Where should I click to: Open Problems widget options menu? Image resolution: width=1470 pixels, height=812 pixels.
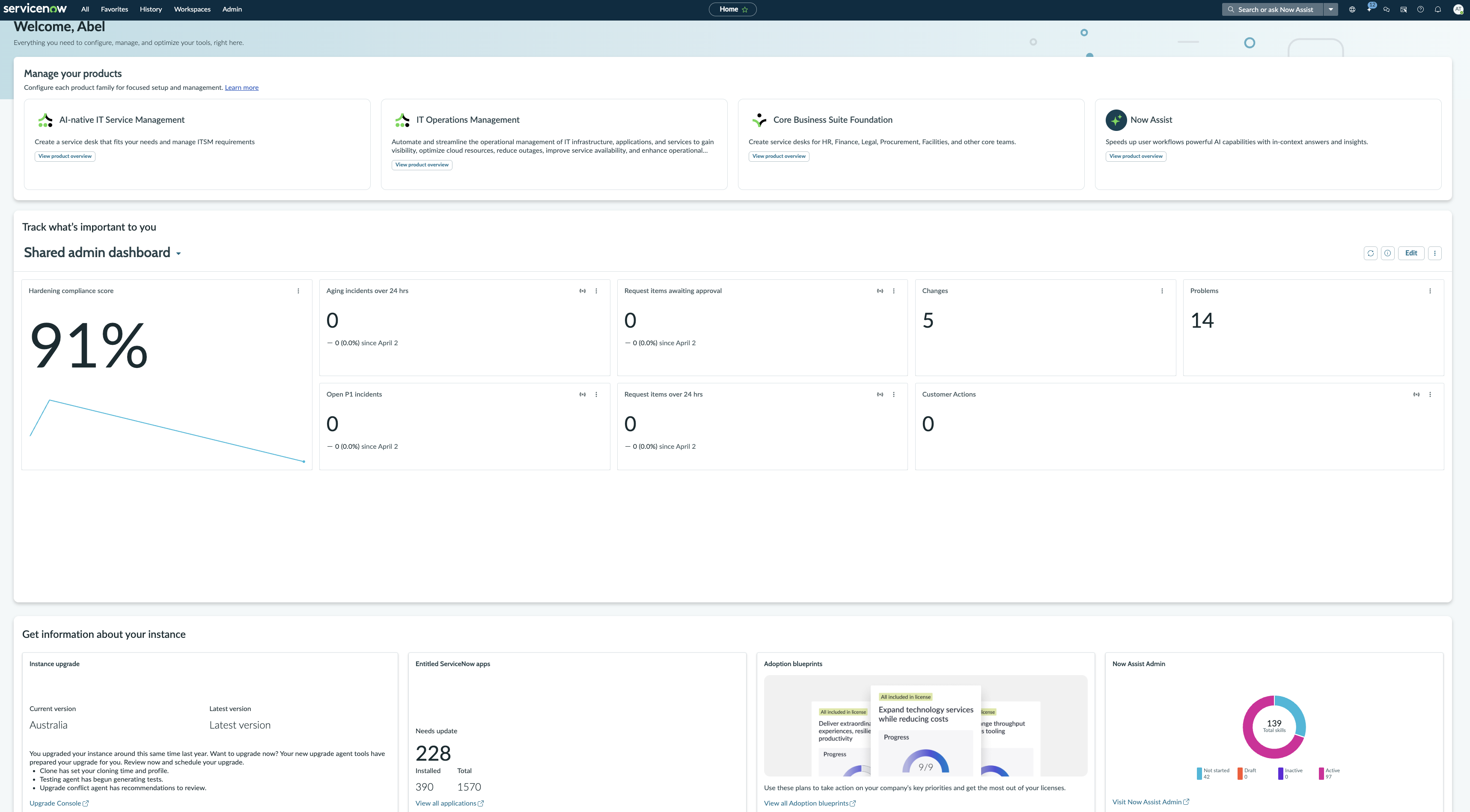tap(1430, 291)
